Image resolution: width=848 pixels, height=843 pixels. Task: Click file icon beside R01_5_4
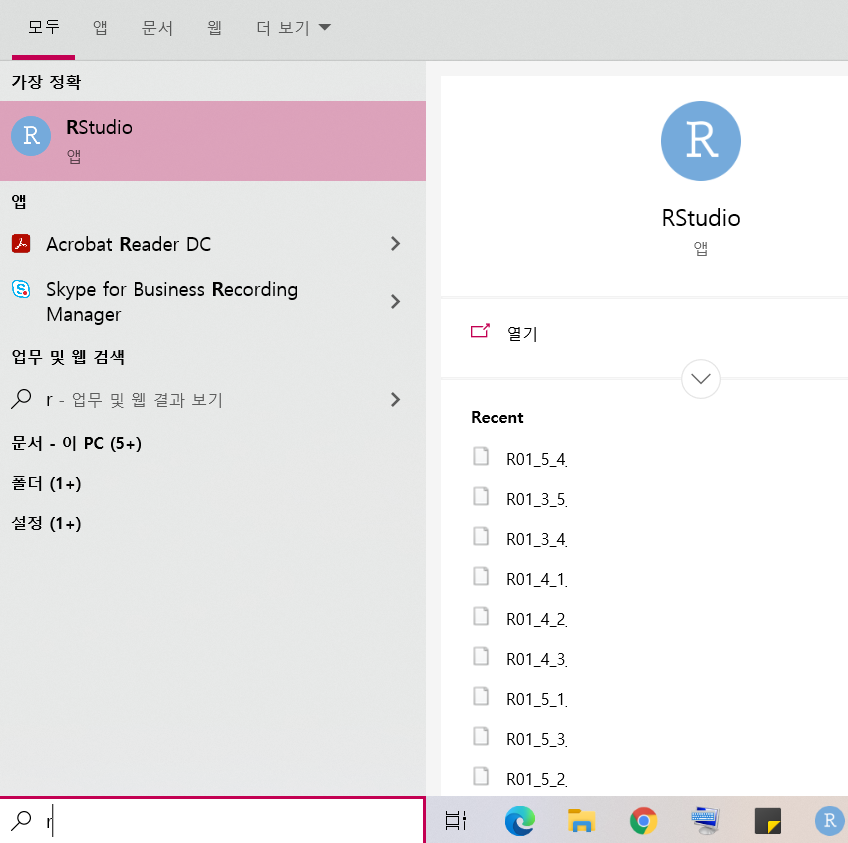point(481,456)
